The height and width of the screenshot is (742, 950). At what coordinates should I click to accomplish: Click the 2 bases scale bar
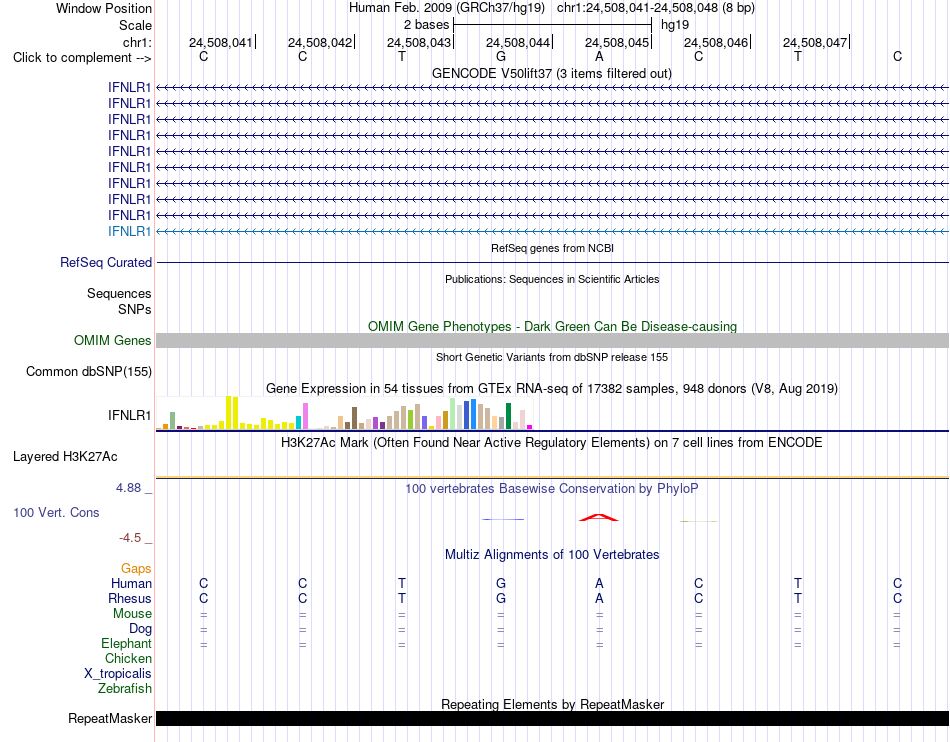(x=552, y=25)
